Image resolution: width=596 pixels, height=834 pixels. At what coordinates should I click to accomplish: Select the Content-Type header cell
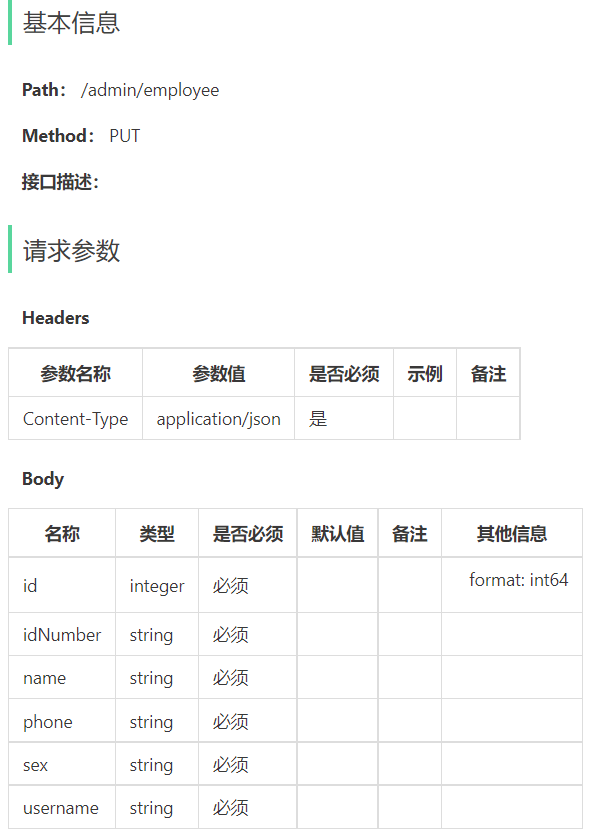(75, 419)
